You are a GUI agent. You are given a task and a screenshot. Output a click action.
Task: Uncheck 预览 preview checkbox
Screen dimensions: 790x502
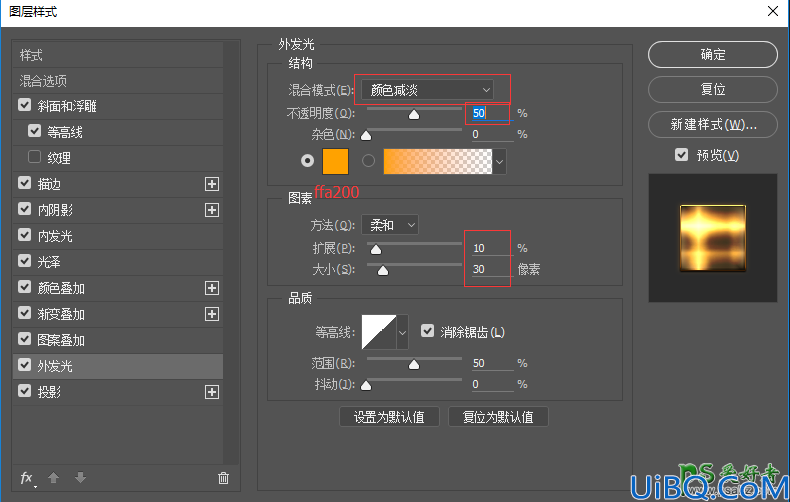click(x=681, y=155)
